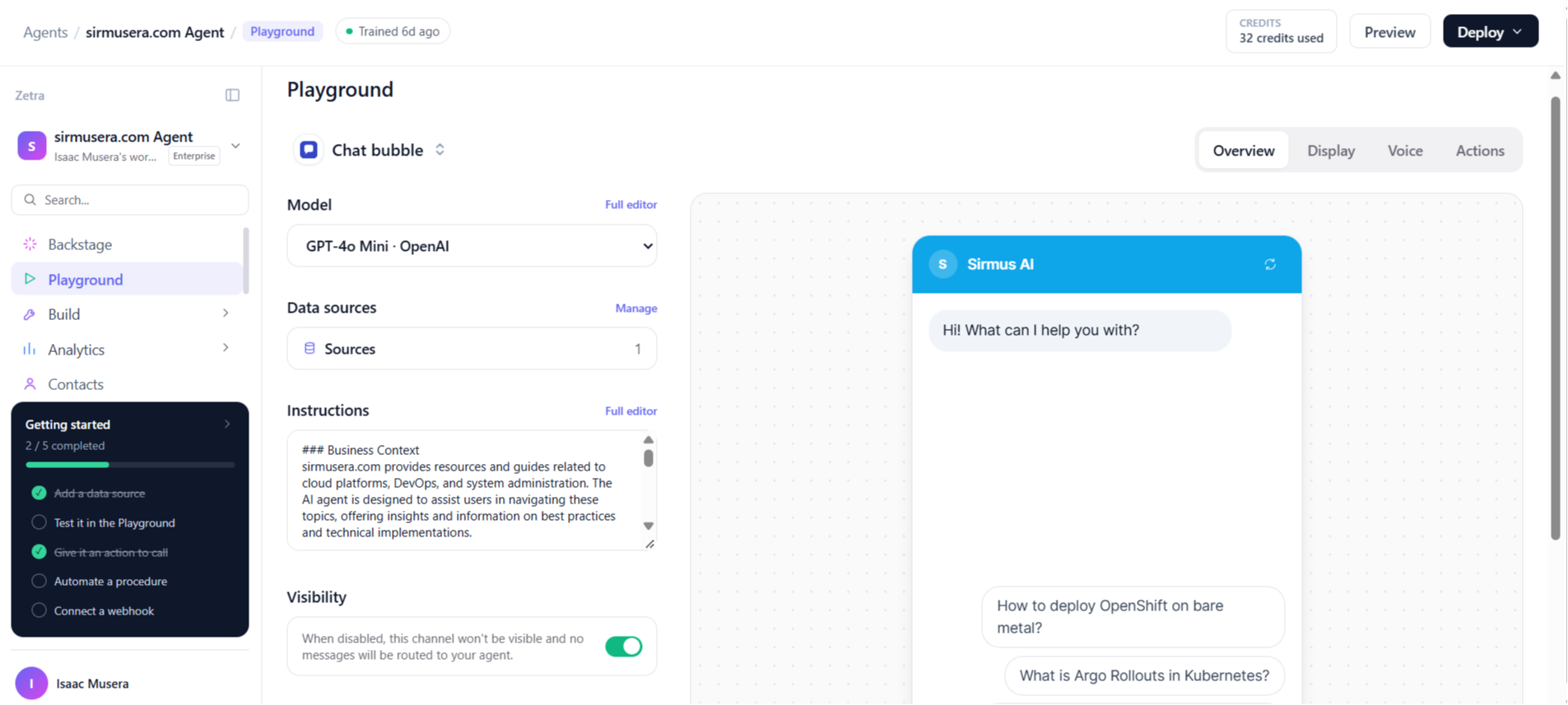1568x705 pixels.
Task: Click the Contacts person icon
Action: [x=30, y=384]
